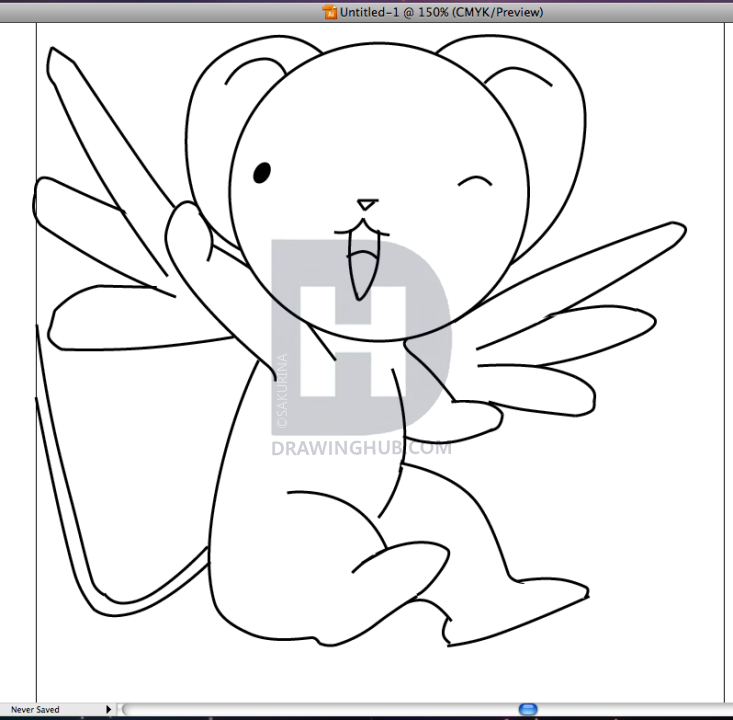The image size is (733, 720).
Task: Select the winking right eye curve
Action: pyautogui.click(x=476, y=183)
